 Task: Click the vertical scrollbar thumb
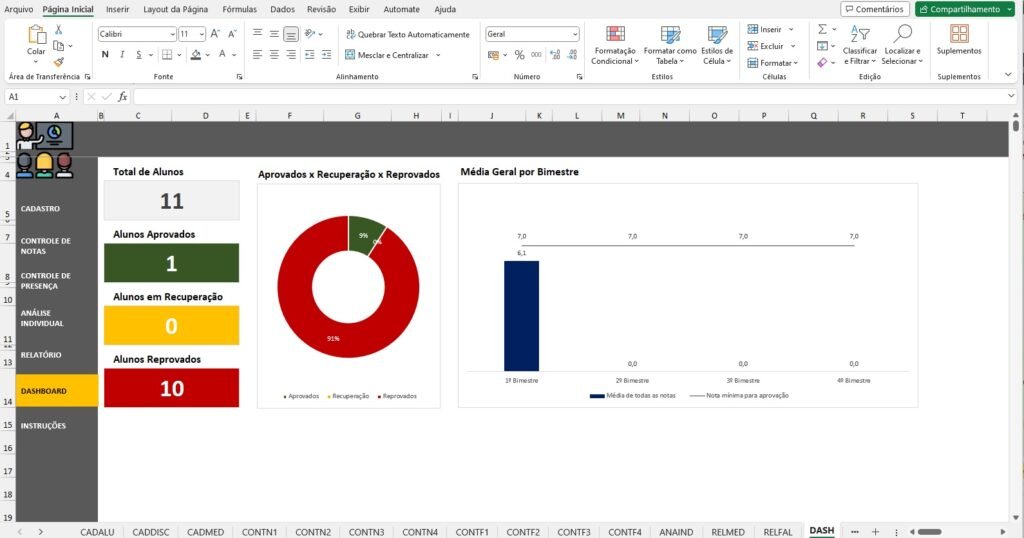1016,124
